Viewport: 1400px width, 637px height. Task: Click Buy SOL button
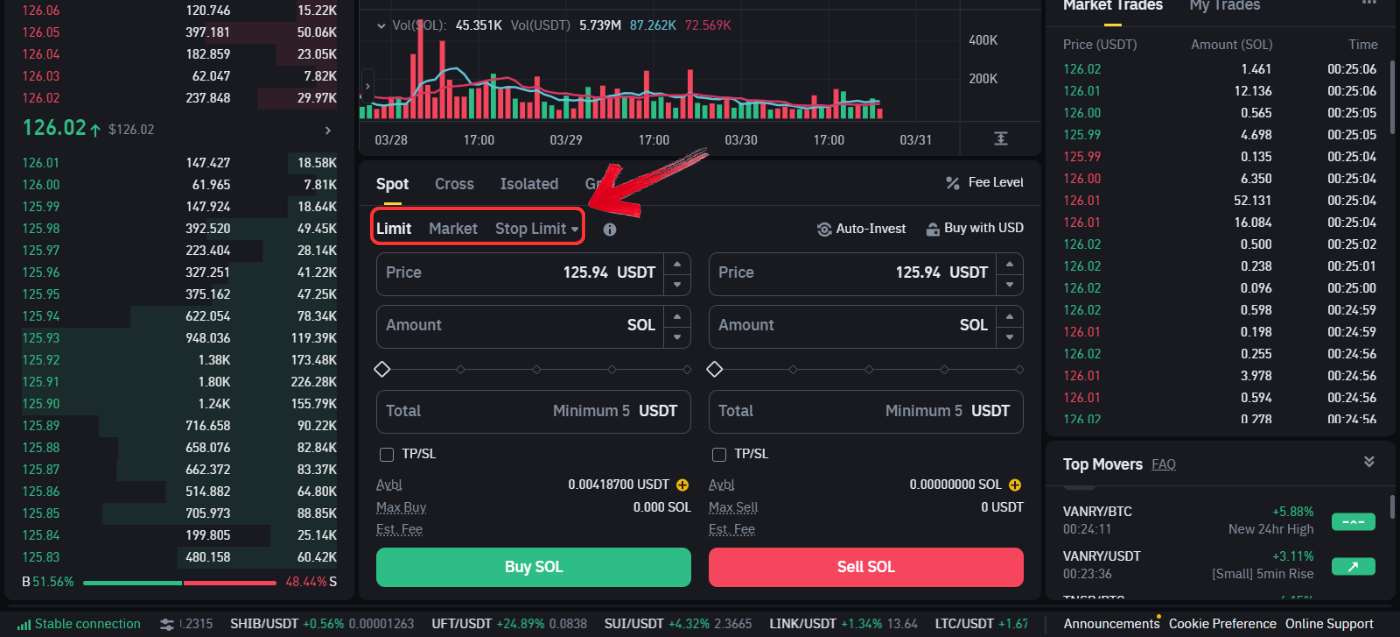[533, 567]
